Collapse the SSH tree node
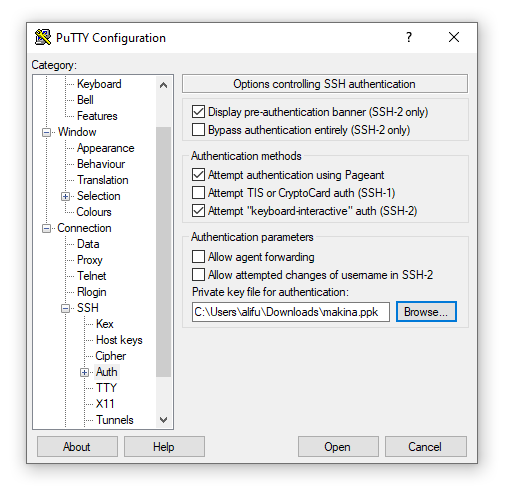Image resolution: width=511 pixels, height=492 pixels. coord(65,308)
